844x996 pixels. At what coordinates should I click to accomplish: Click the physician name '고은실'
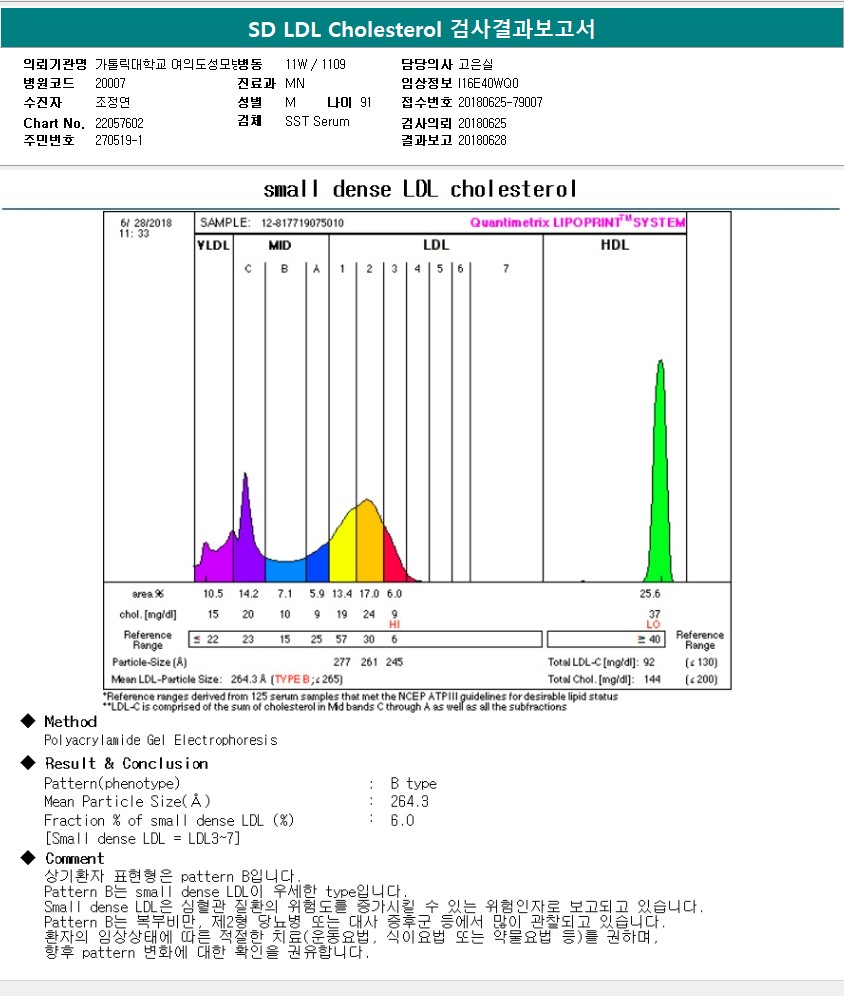coord(476,64)
